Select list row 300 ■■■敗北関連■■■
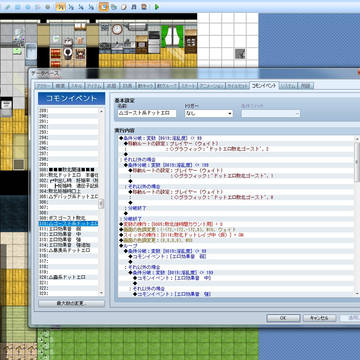 coord(68,170)
